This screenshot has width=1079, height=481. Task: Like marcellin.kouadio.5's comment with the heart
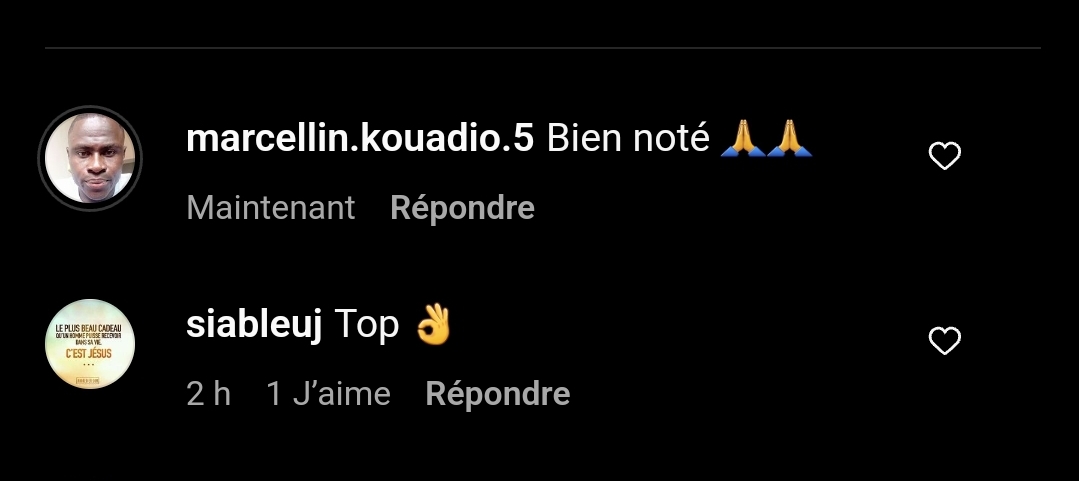(x=944, y=156)
